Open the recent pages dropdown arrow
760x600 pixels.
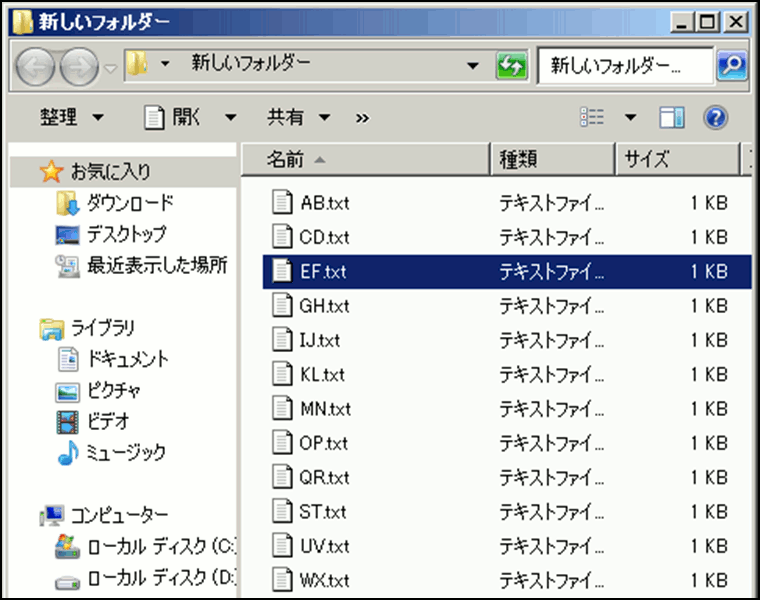[110, 68]
